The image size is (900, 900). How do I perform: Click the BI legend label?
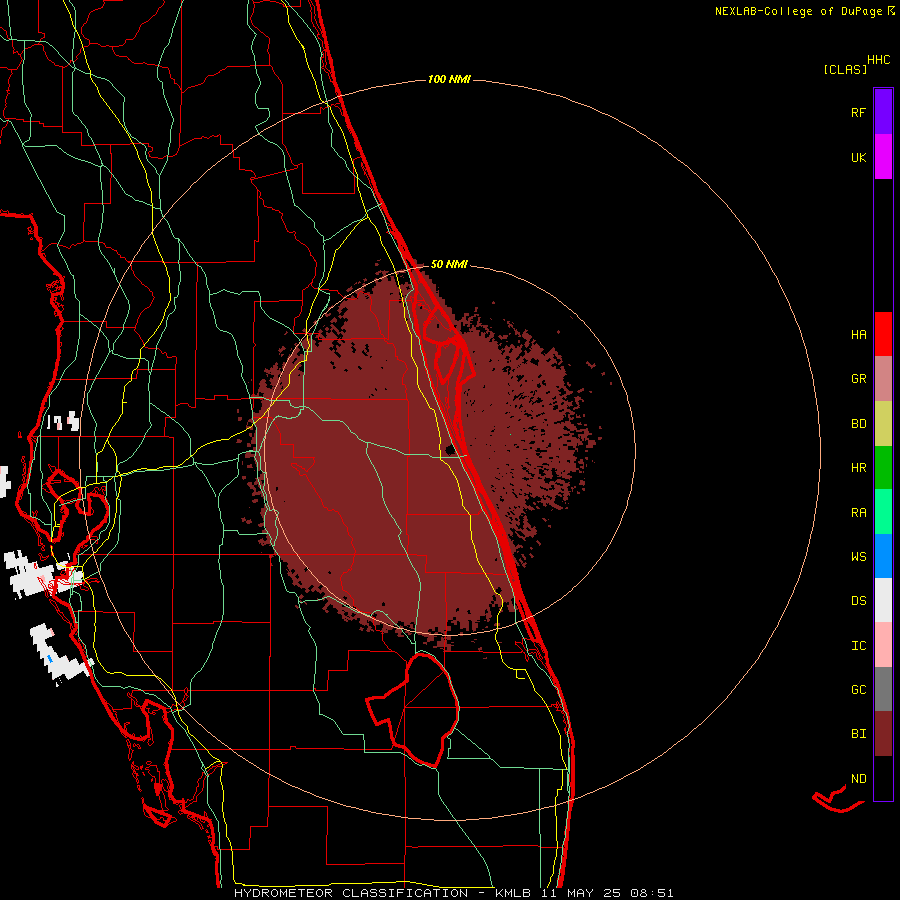(858, 734)
